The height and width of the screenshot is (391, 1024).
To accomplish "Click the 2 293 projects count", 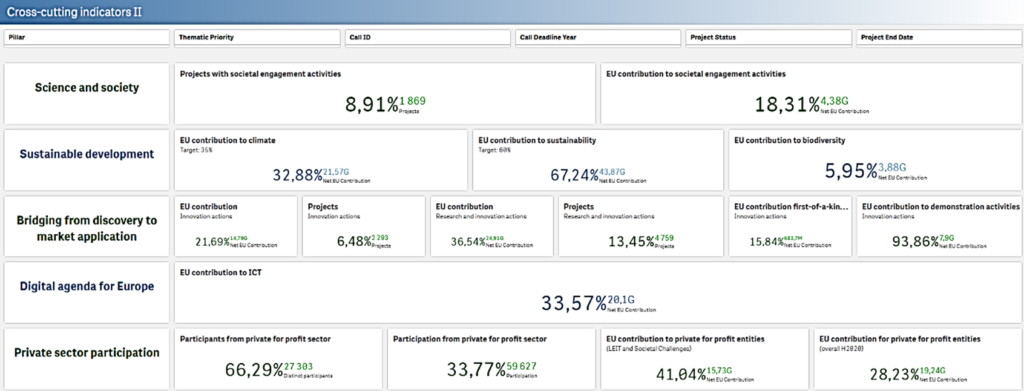I will click(x=381, y=238).
